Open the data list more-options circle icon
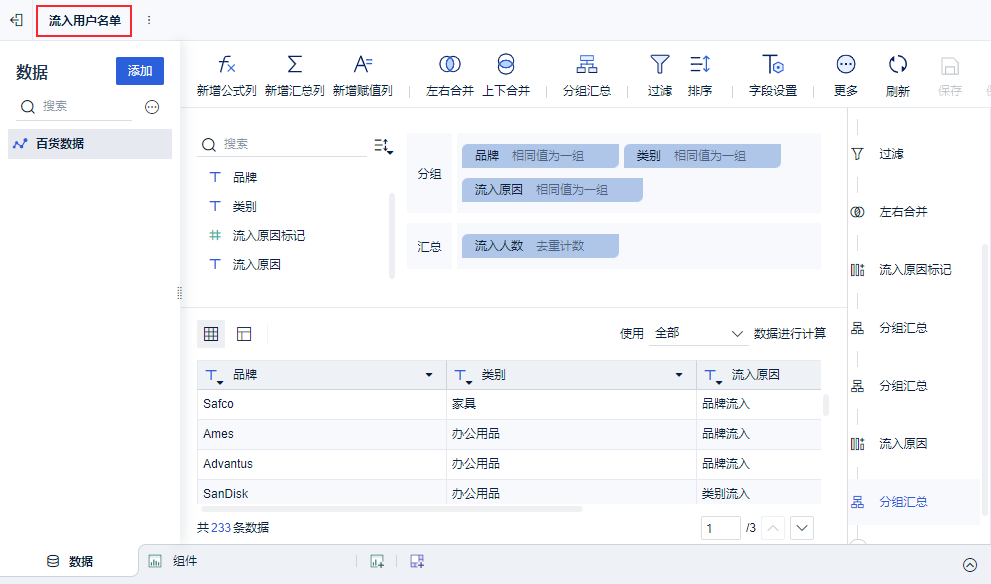The image size is (991, 584). coord(152,107)
